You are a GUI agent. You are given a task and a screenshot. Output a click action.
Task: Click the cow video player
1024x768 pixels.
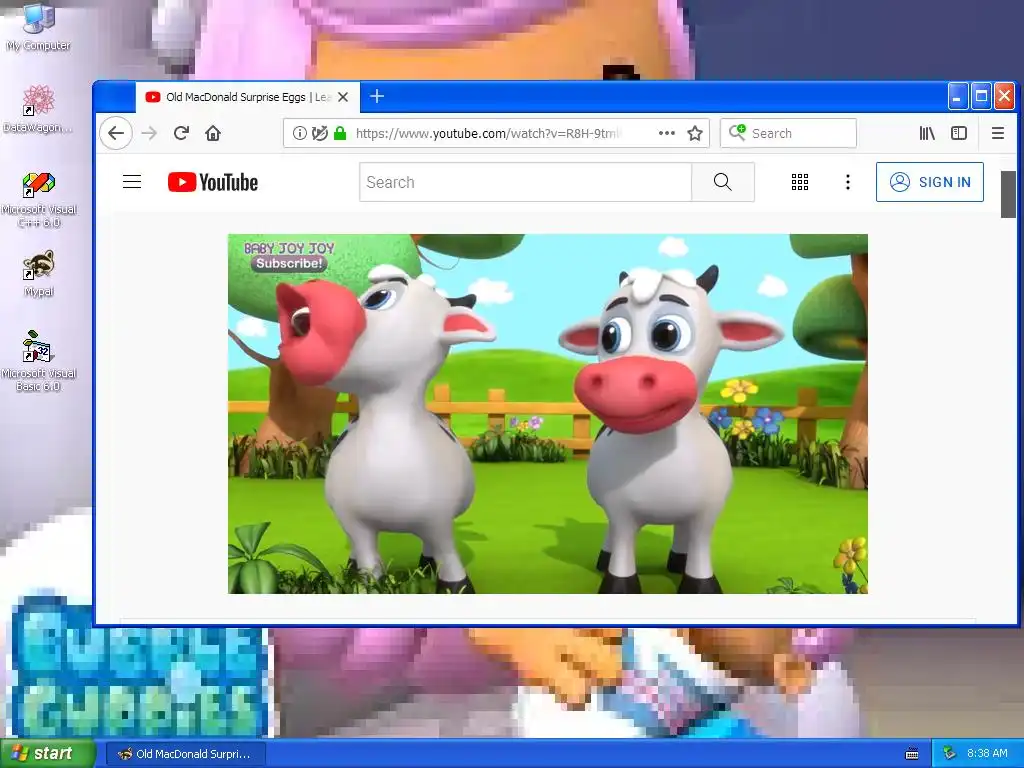click(547, 414)
